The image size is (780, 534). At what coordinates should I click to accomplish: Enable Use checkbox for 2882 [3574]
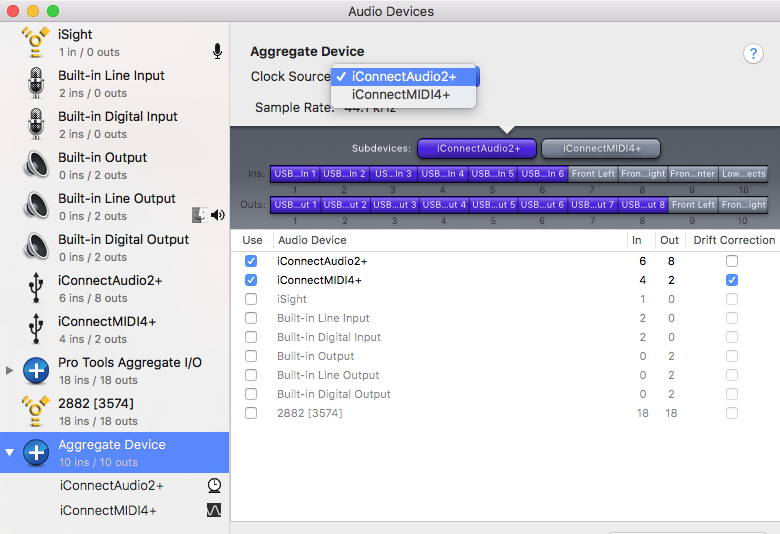(251, 413)
